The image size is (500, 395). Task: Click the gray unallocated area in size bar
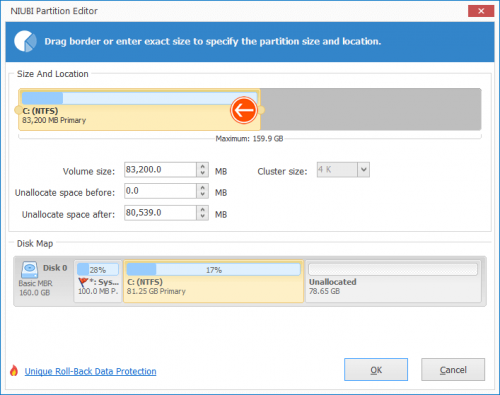click(x=371, y=109)
